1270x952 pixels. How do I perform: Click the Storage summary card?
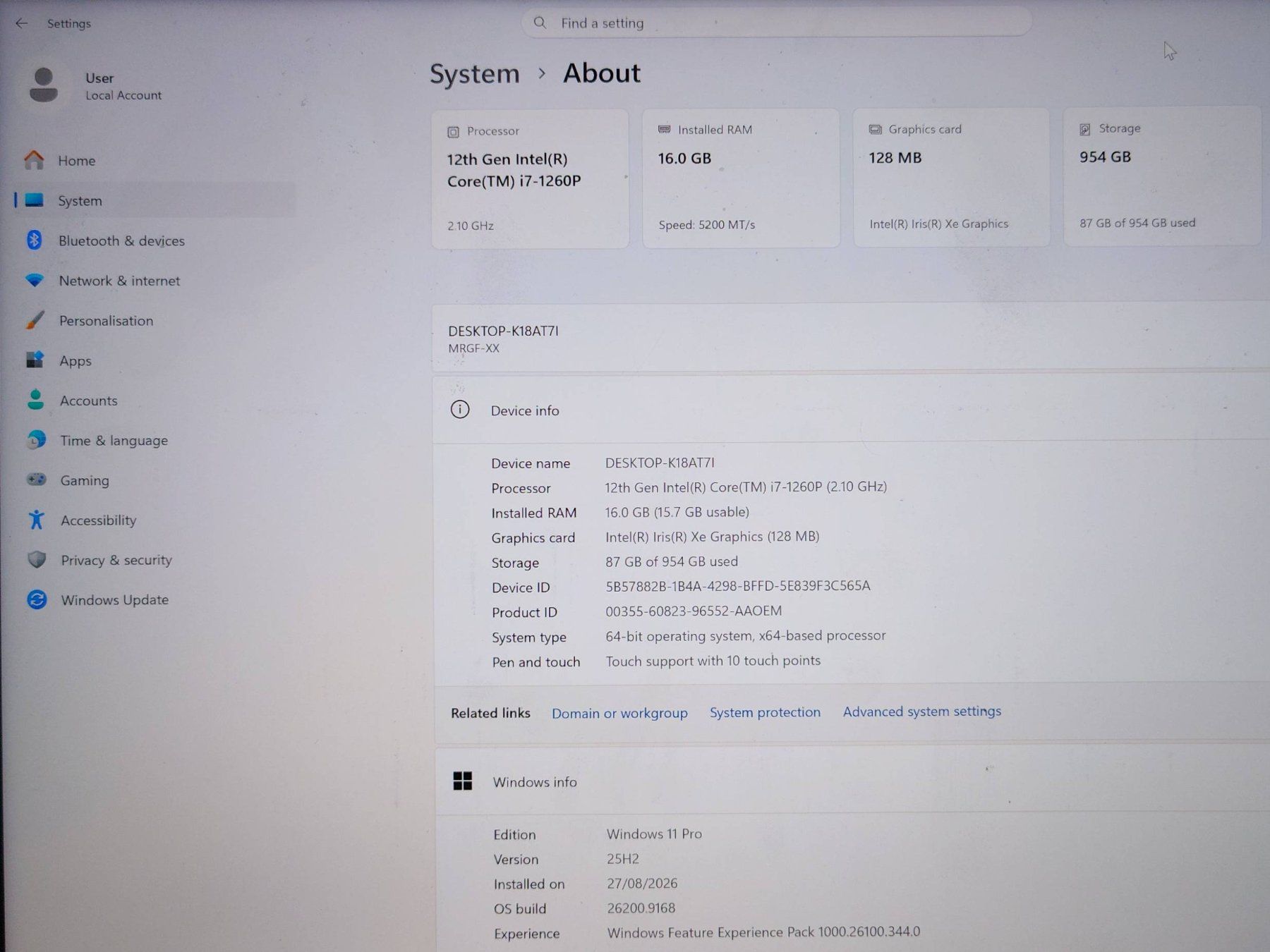click(x=1162, y=176)
